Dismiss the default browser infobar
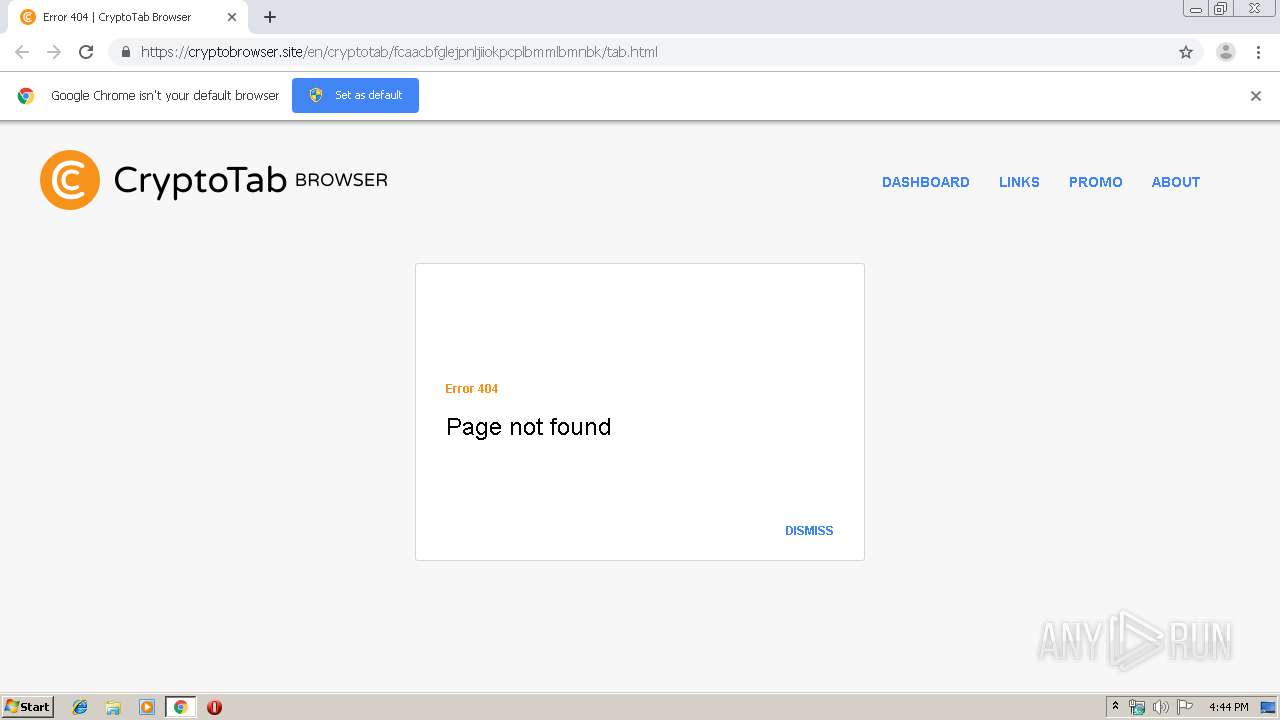This screenshot has height=720, width=1280. (1256, 96)
